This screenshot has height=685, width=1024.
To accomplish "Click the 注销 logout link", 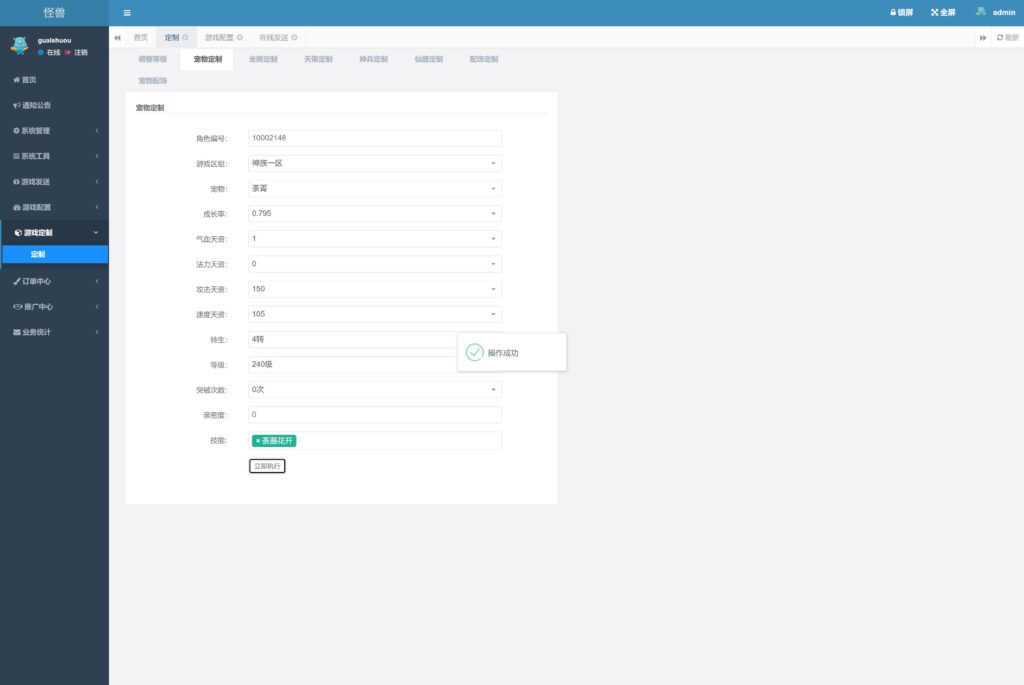I will 80,52.
